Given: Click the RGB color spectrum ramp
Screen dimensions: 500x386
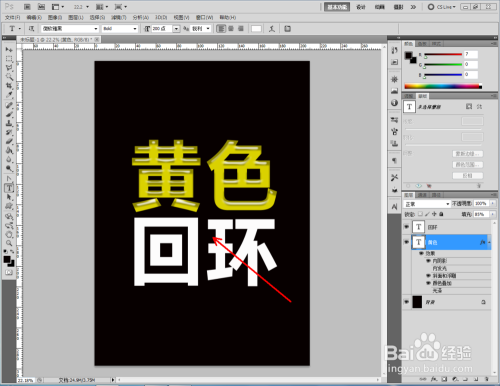Looking at the screenshot, I should 443,86.
